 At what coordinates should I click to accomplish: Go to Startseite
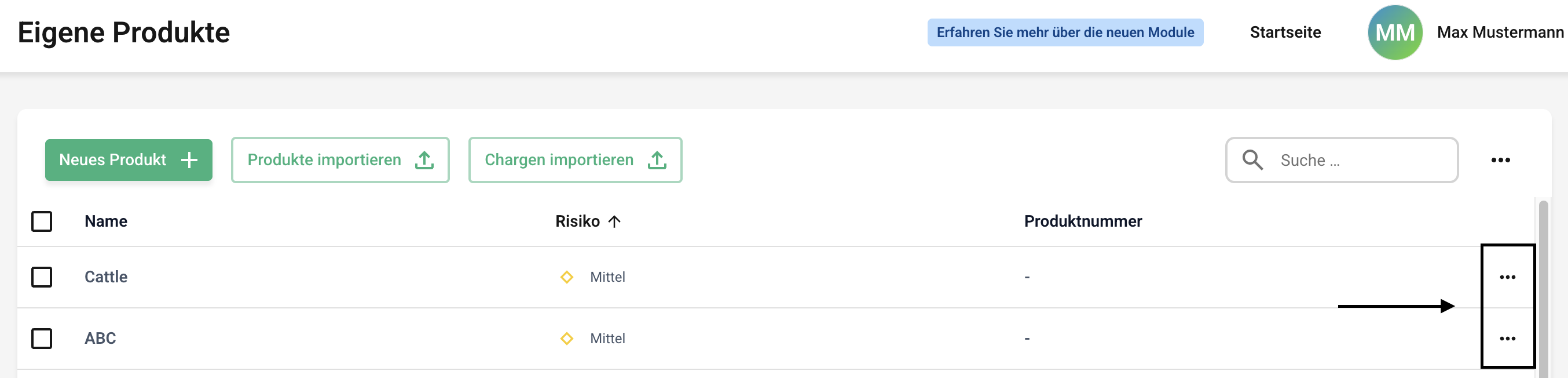click(1285, 32)
